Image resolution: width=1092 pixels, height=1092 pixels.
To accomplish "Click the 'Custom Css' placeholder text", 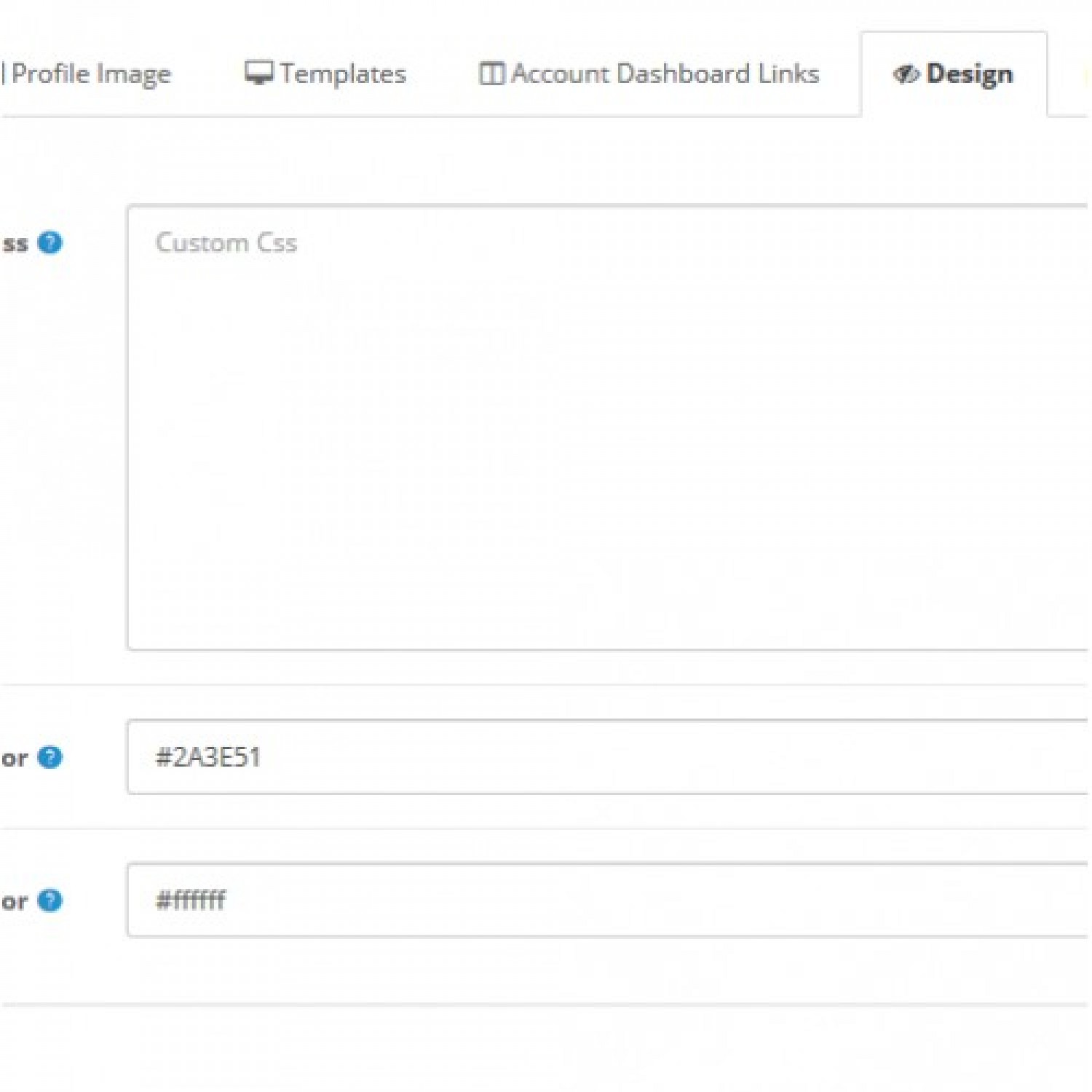I will [x=226, y=242].
